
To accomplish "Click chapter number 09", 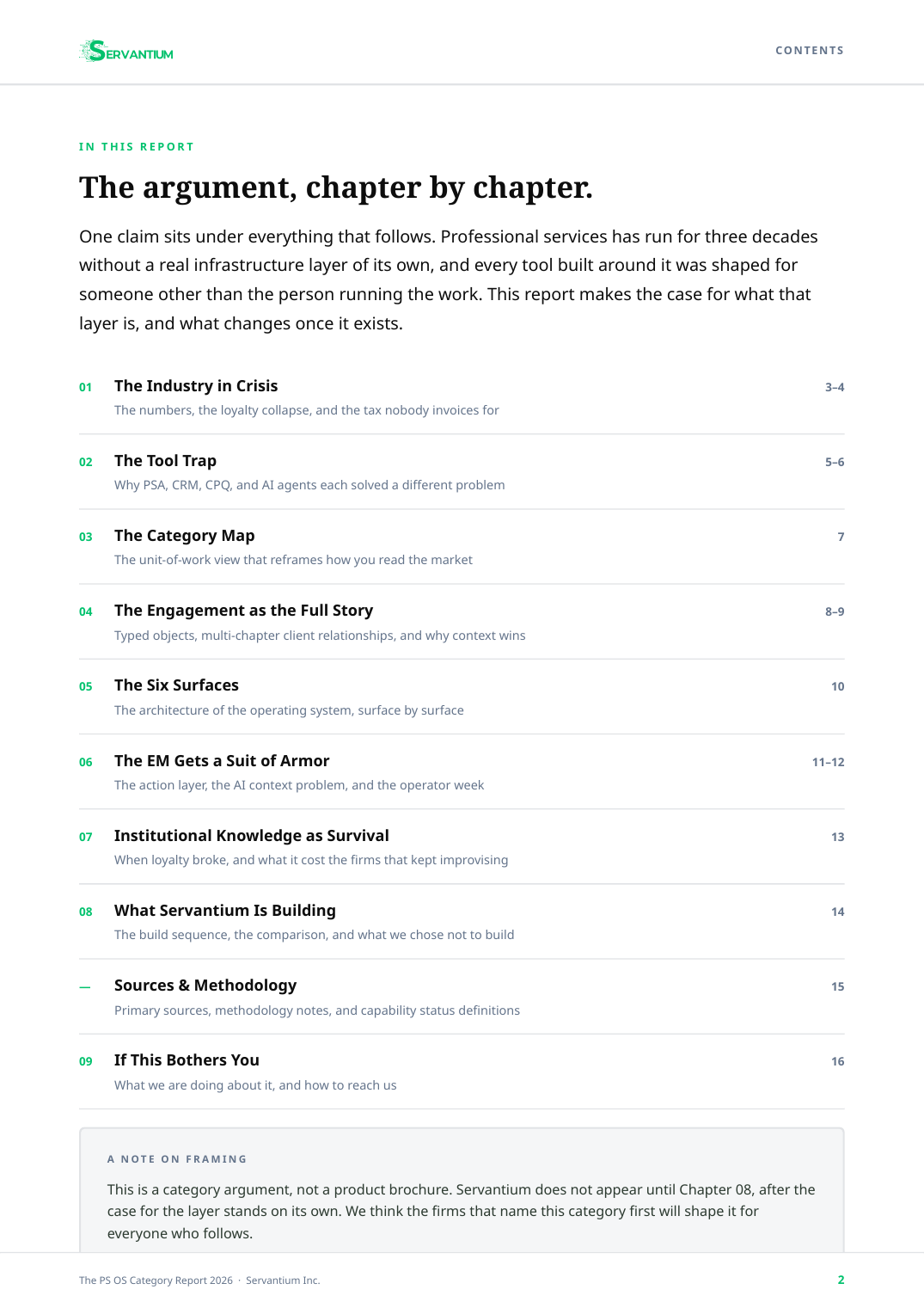I will pyautogui.click(x=86, y=1062).
